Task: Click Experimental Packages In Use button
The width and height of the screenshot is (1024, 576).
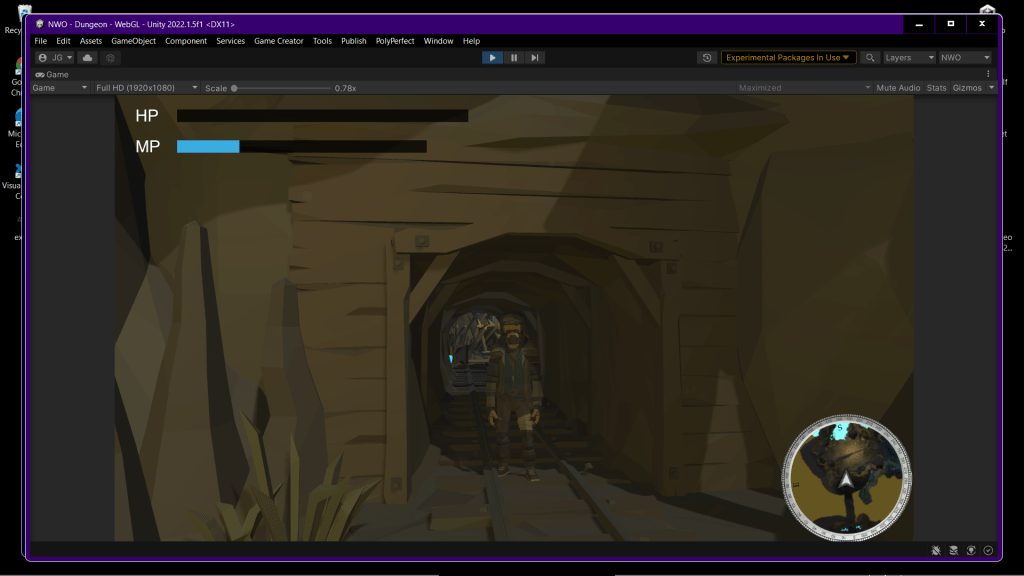Action: coord(788,58)
